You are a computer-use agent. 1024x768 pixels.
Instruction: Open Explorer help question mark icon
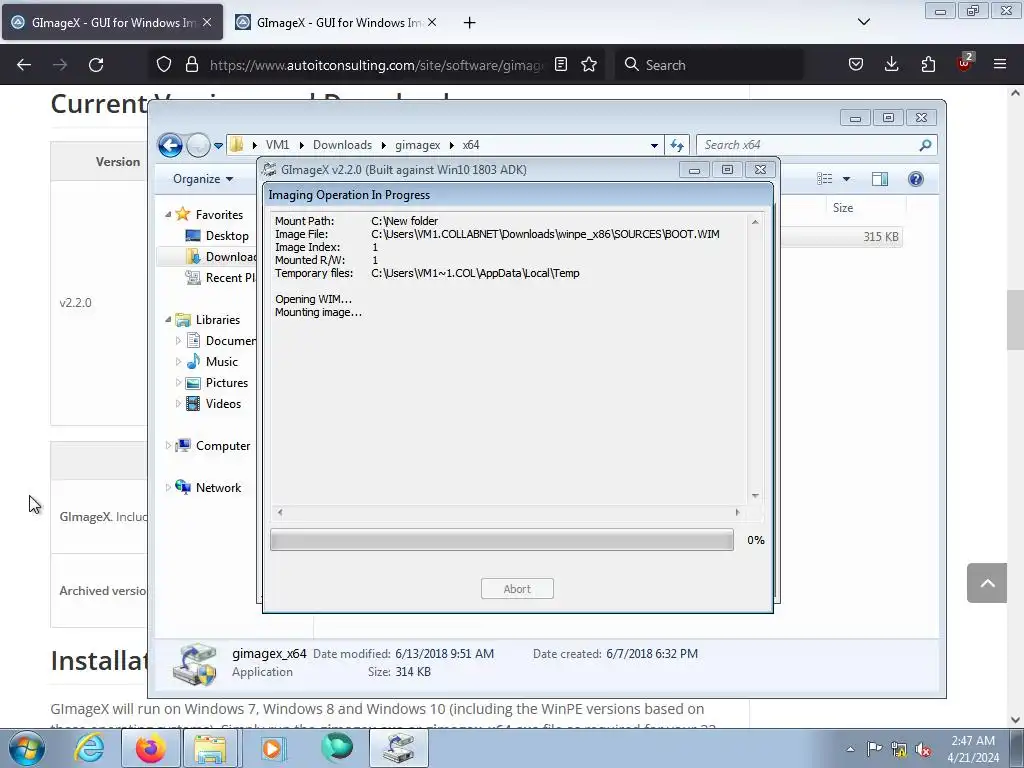pyautogui.click(x=916, y=179)
